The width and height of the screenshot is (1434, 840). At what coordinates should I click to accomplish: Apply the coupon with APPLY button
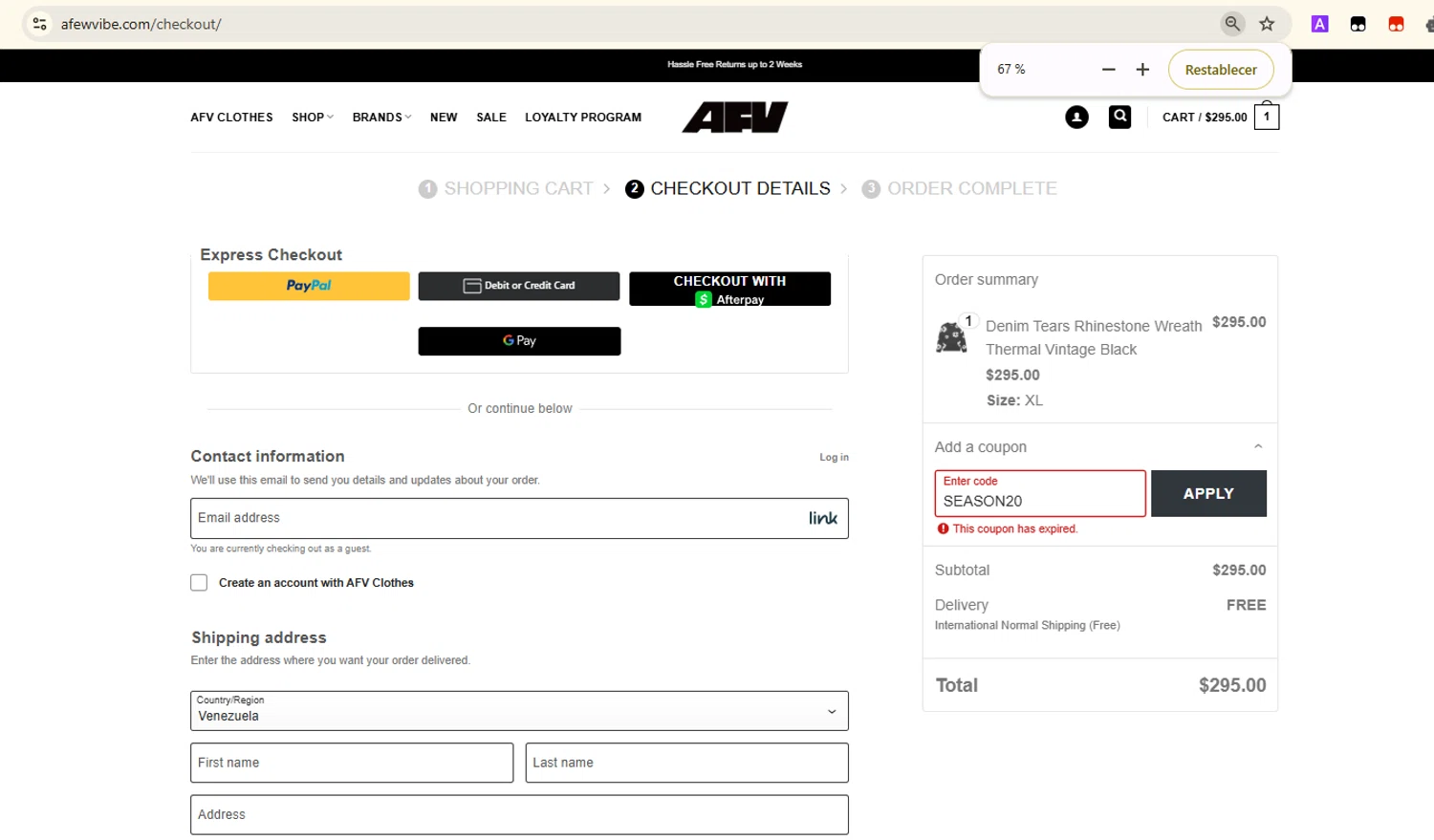[x=1208, y=493]
